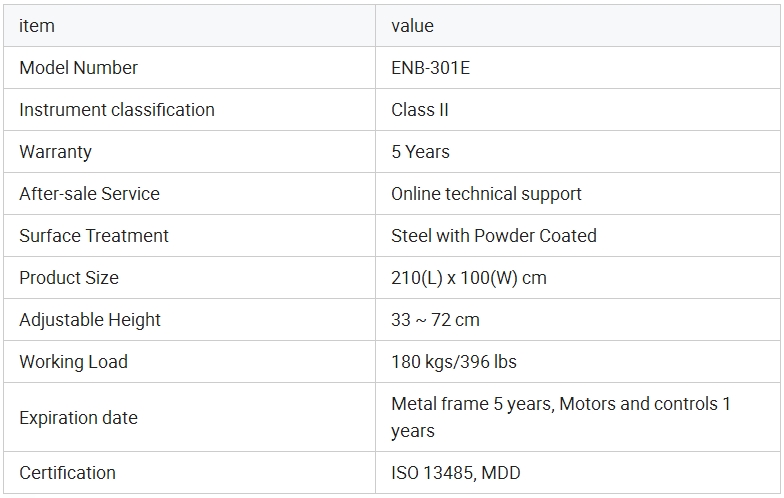Select the Model Number label cell
The height and width of the screenshot is (498, 784).
[78, 68]
